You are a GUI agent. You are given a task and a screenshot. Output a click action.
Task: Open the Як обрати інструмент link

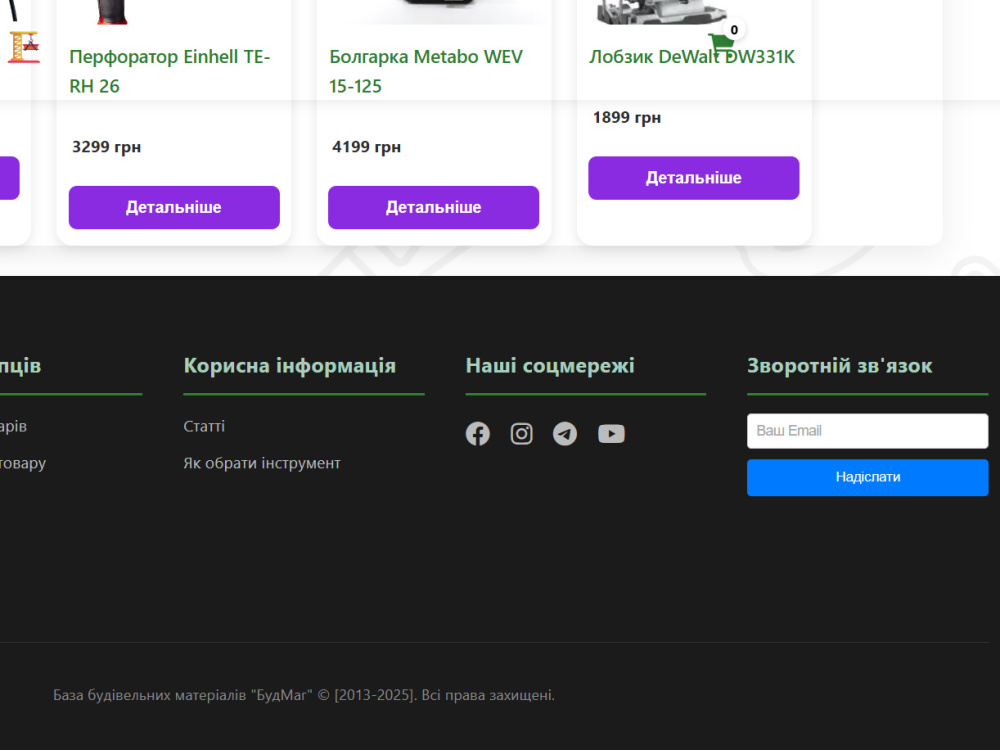pos(262,463)
